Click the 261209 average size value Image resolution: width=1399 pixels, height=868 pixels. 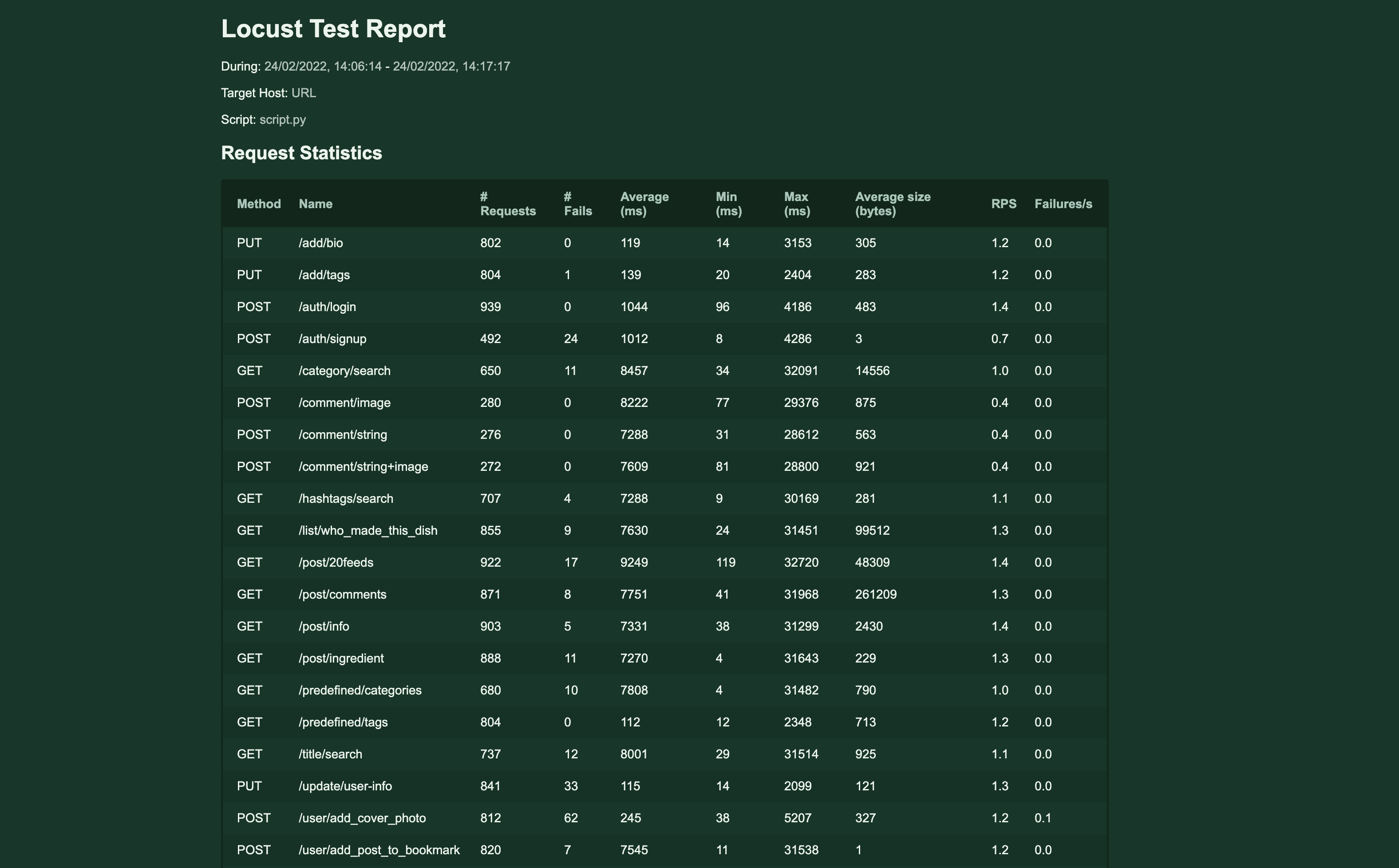876,595
